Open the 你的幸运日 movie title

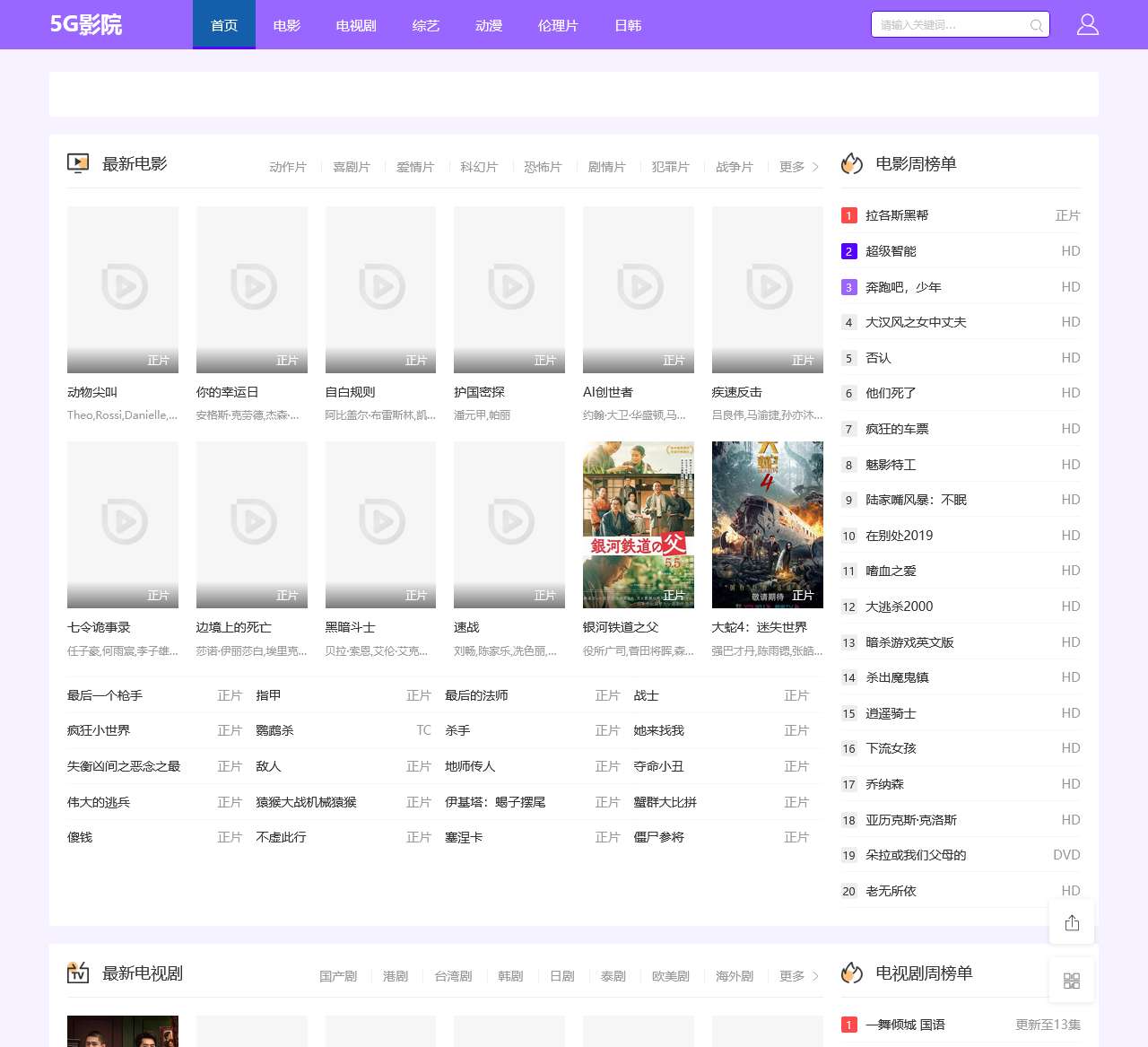click(x=228, y=392)
